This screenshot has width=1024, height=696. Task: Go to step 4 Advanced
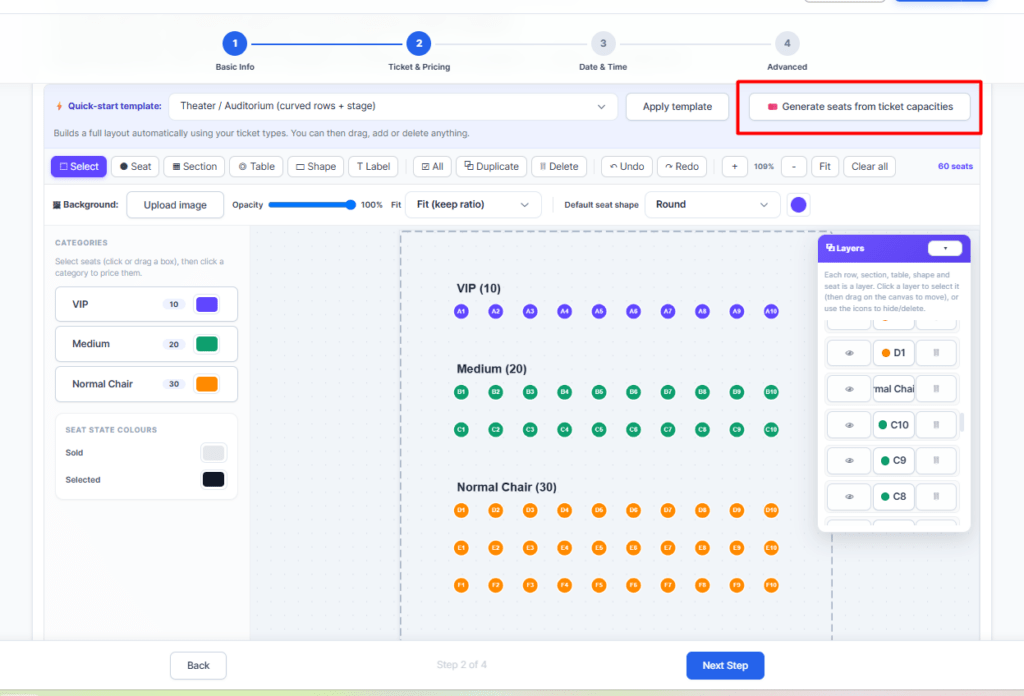click(x=787, y=44)
